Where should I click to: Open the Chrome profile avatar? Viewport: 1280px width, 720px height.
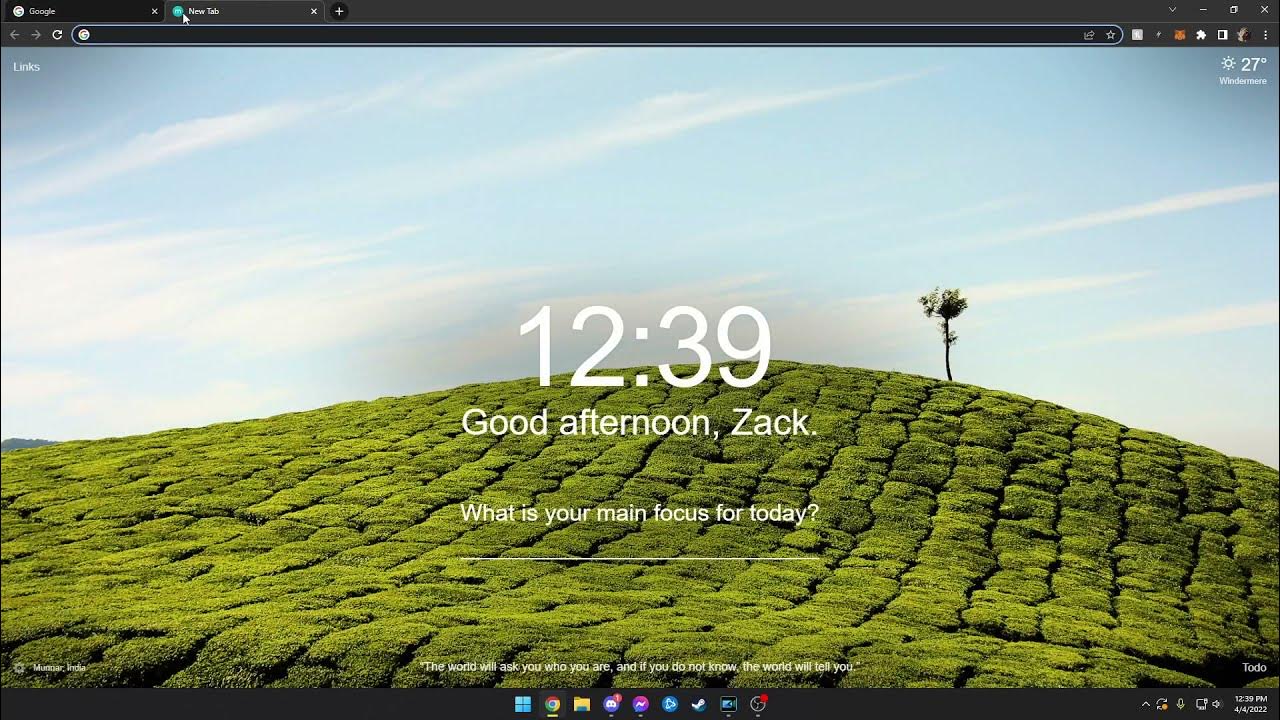point(1243,34)
